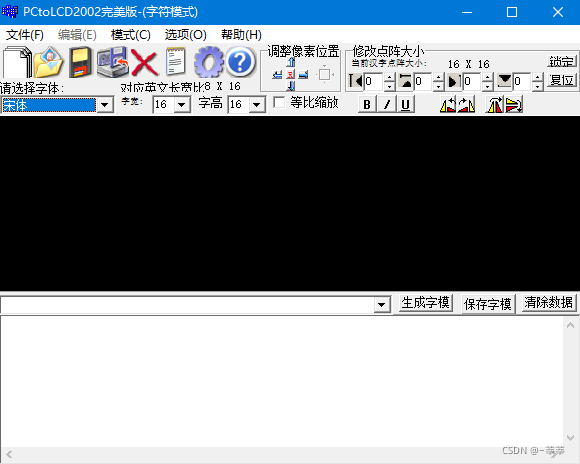Screen dimensions: 580x464
Task: Click the bottom-edge margin arrow icon
Action: coord(504,81)
